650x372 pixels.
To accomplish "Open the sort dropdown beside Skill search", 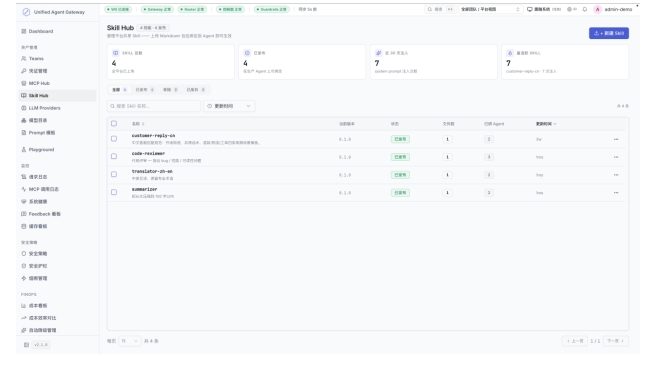I will 229,106.
